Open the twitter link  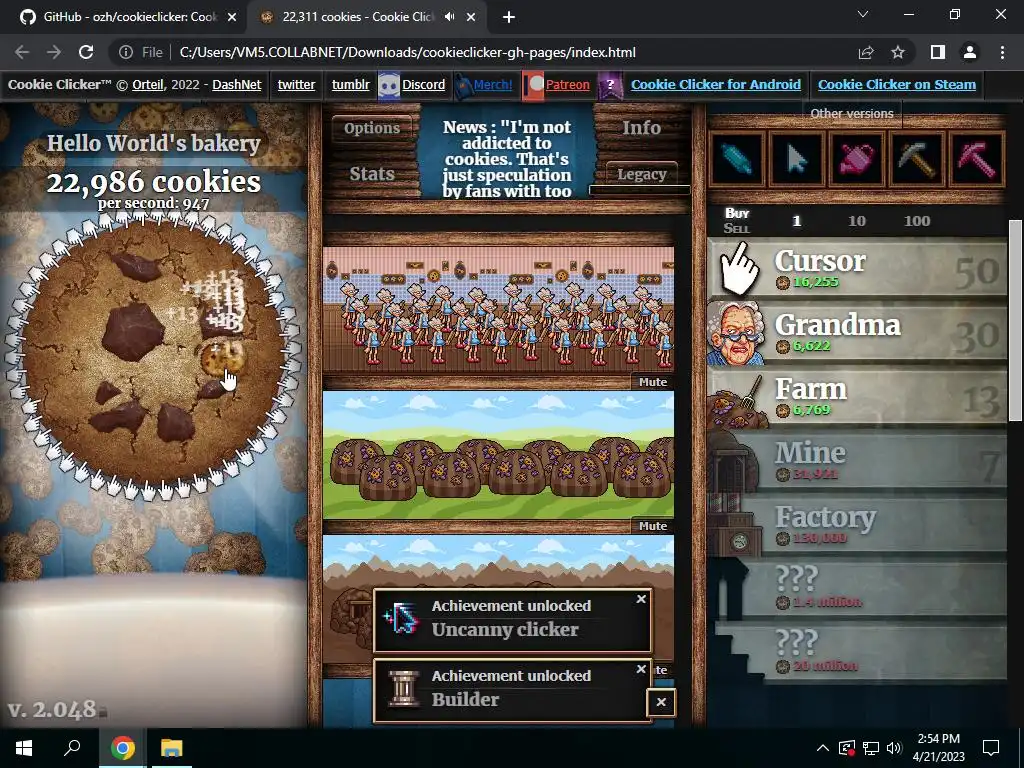[x=296, y=84]
